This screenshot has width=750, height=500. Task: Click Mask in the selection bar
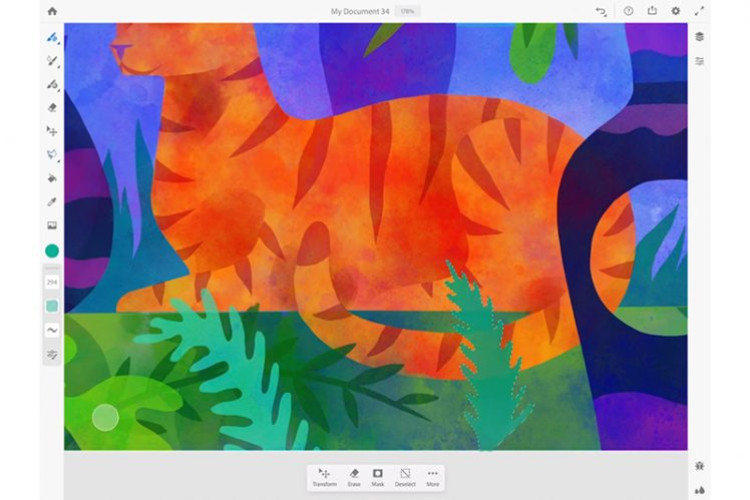(x=378, y=477)
